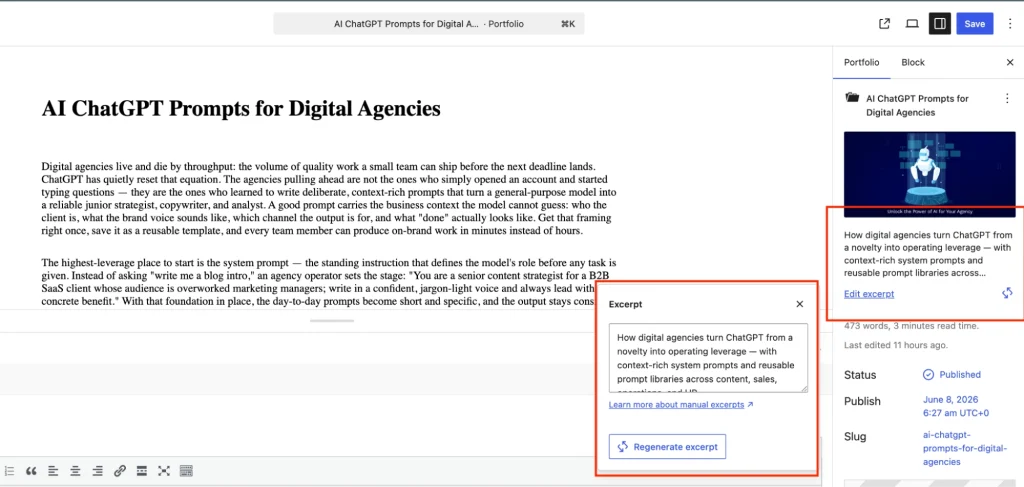Click the paragraph starting 'The highest-leverage place'

[328, 282]
